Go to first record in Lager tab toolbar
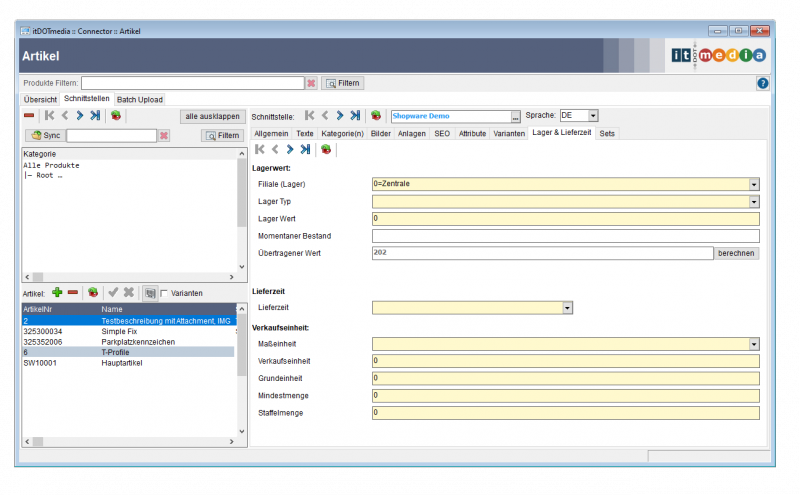800x495 pixels. point(260,149)
